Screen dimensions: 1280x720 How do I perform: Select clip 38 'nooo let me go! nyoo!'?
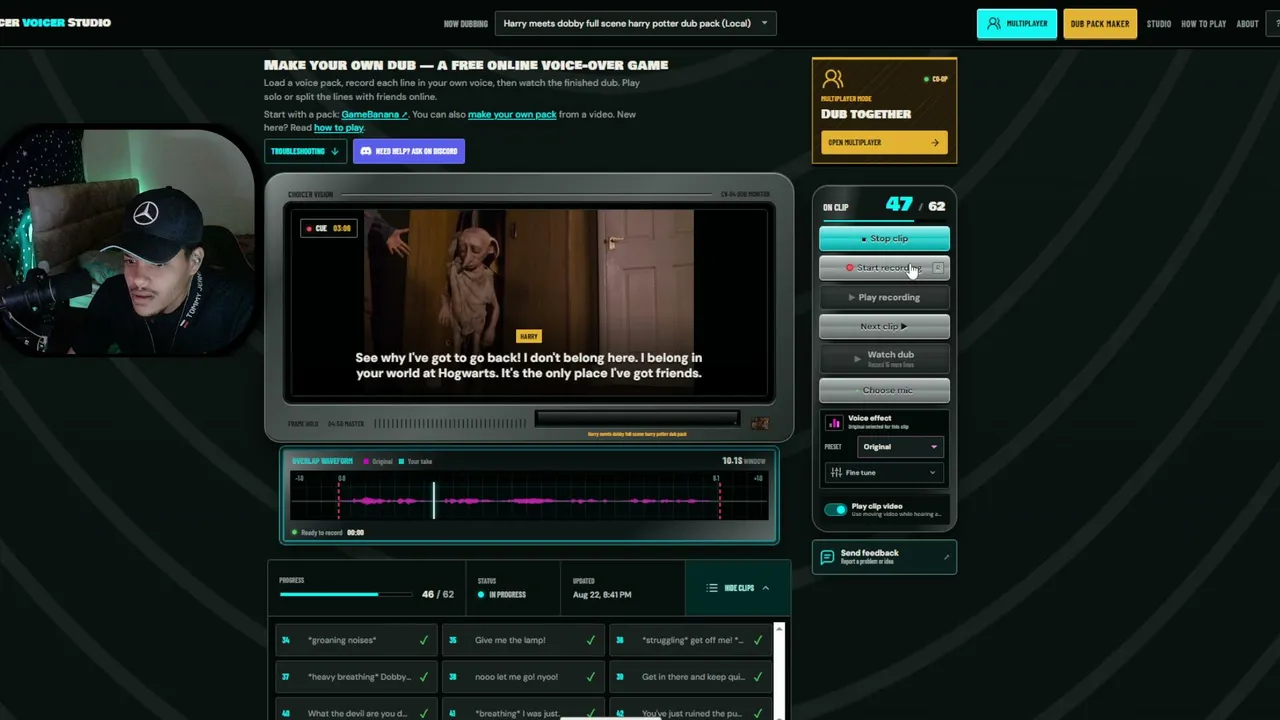pos(524,677)
